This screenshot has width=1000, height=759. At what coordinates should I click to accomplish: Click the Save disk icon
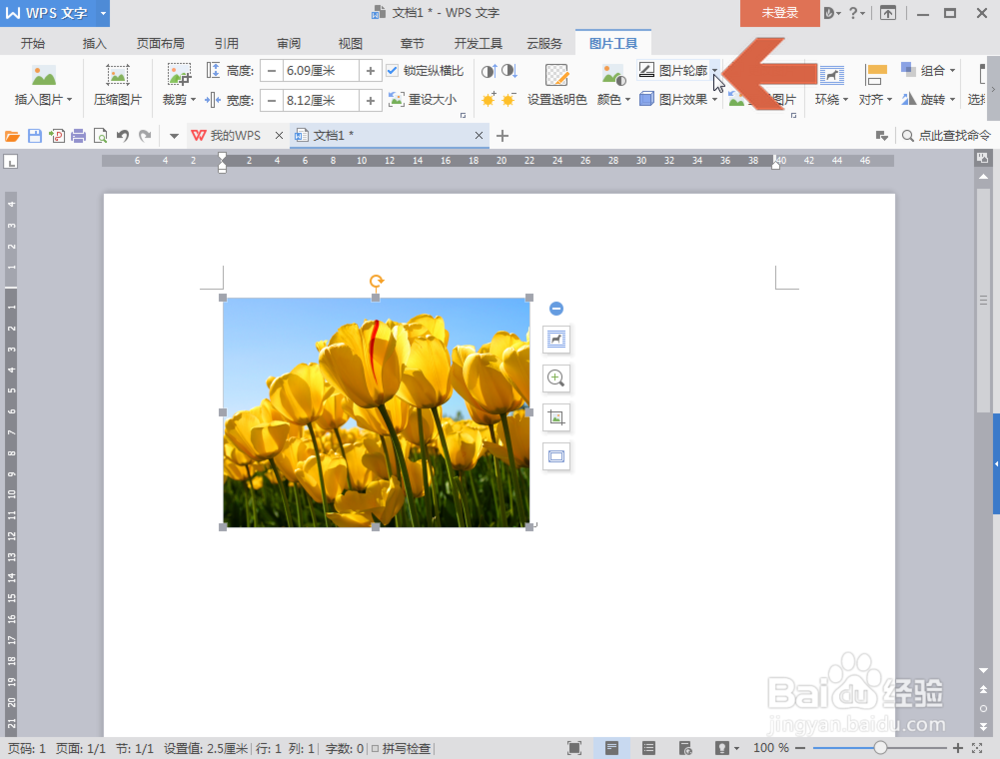click(x=34, y=136)
